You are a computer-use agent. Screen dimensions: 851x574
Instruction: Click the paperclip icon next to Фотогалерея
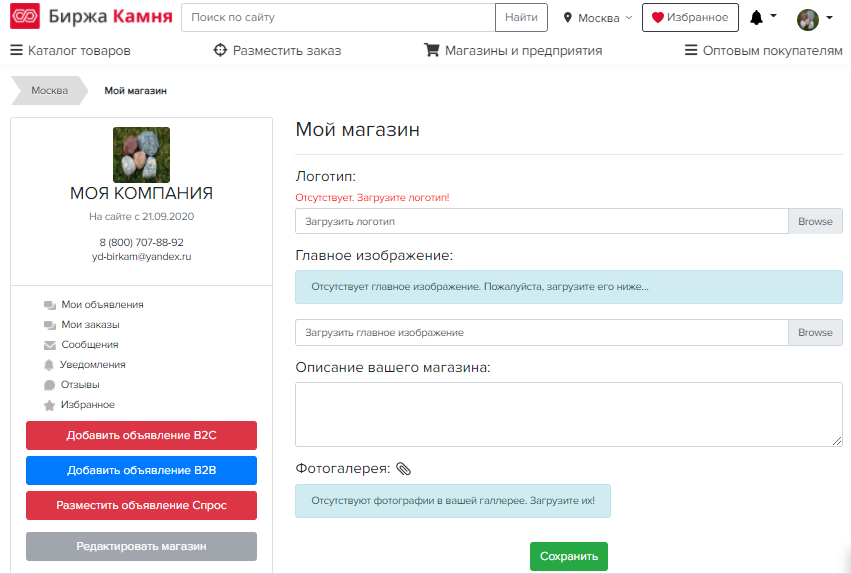pos(404,469)
